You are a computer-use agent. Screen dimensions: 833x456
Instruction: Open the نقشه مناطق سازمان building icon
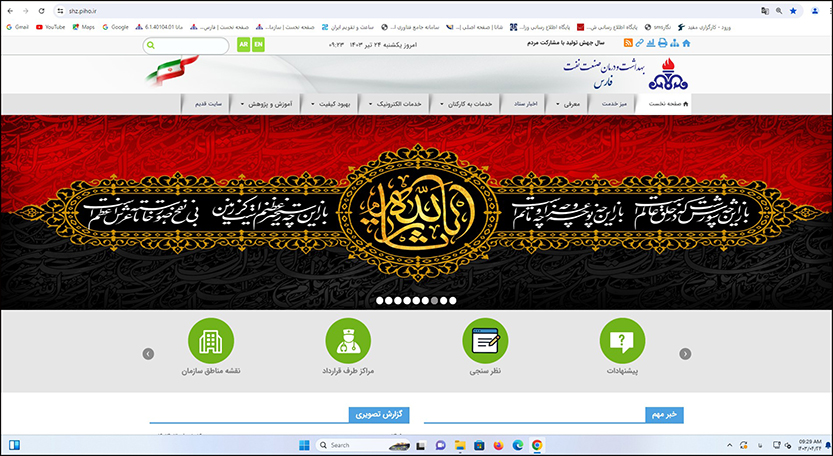211,341
